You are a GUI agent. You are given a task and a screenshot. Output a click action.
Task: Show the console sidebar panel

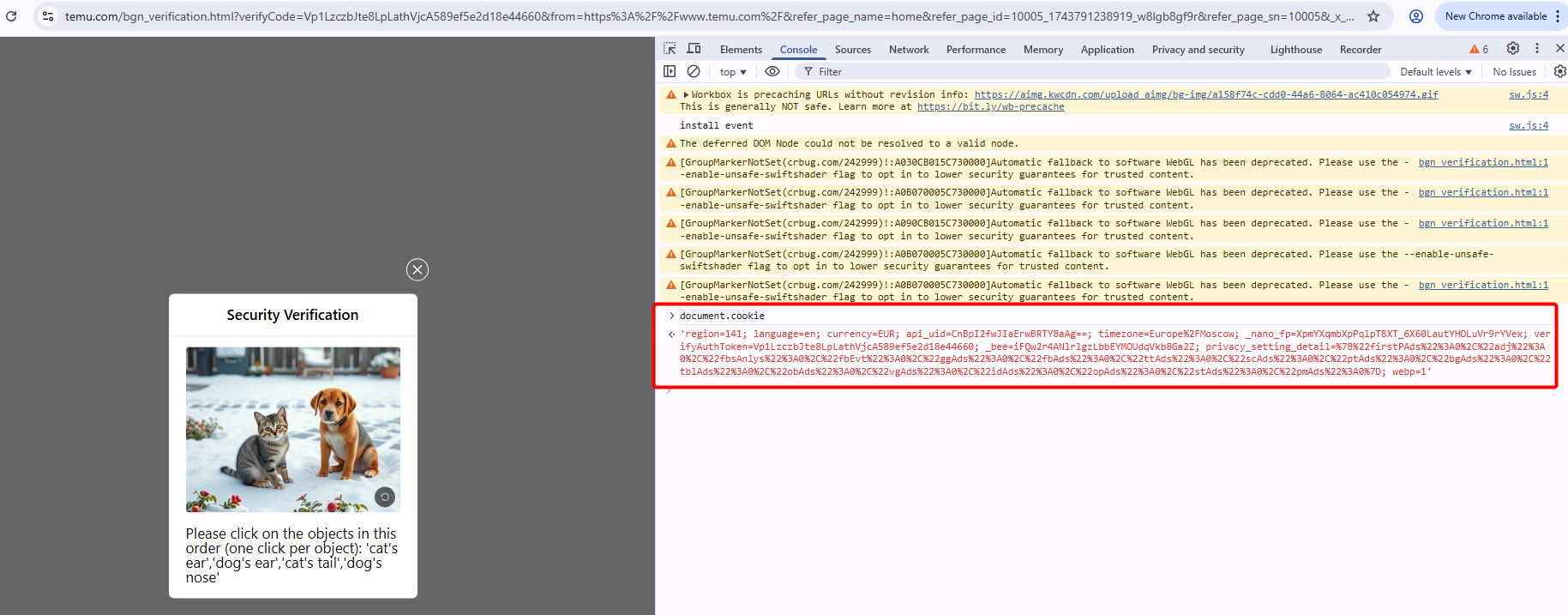670,72
